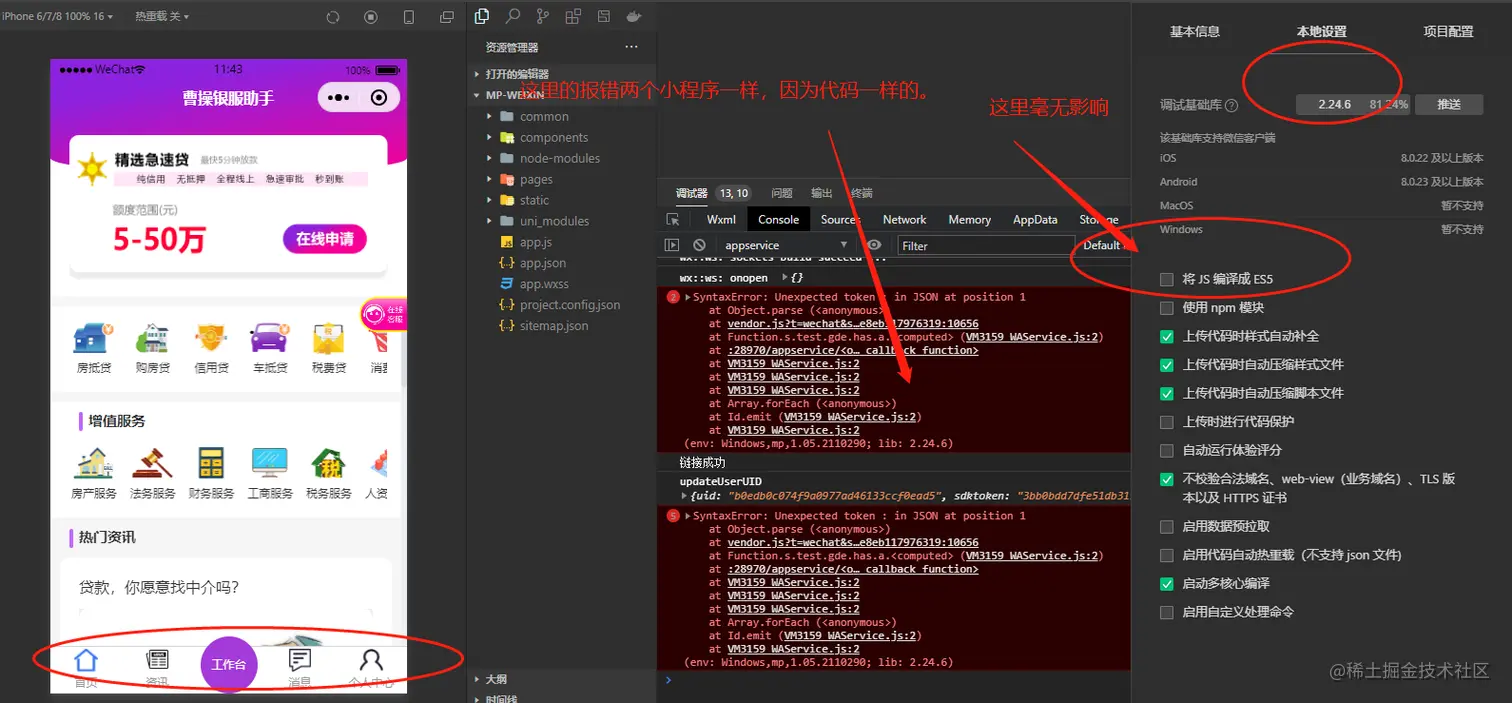This screenshot has height=703, width=1512.
Task: Open the extensions icon in activity bar
Action: (x=573, y=16)
